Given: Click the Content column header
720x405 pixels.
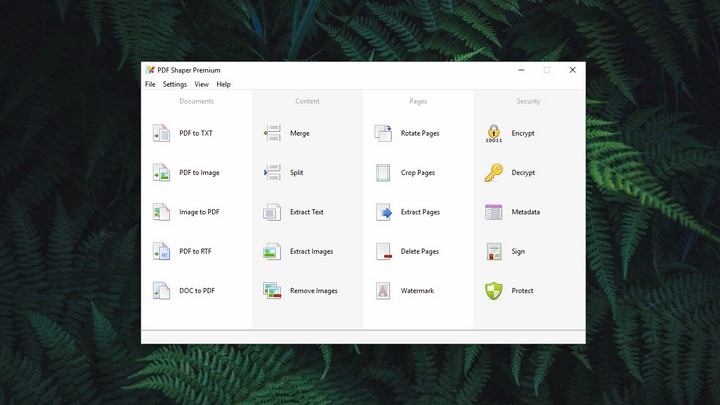Looking at the screenshot, I should 307,101.
